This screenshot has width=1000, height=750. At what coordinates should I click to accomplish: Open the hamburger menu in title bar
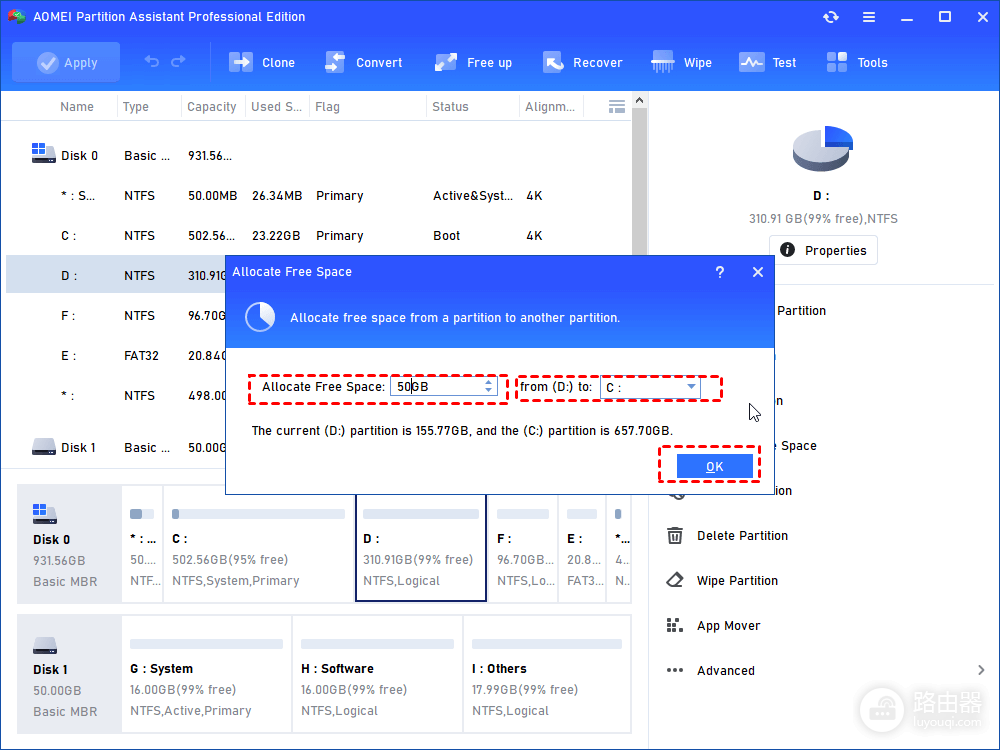point(869,17)
